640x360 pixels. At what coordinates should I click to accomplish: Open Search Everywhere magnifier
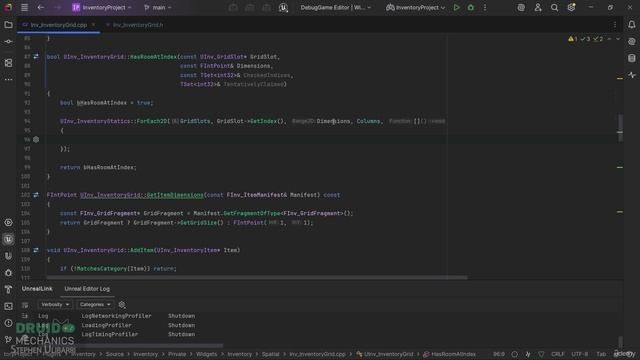point(554,7)
